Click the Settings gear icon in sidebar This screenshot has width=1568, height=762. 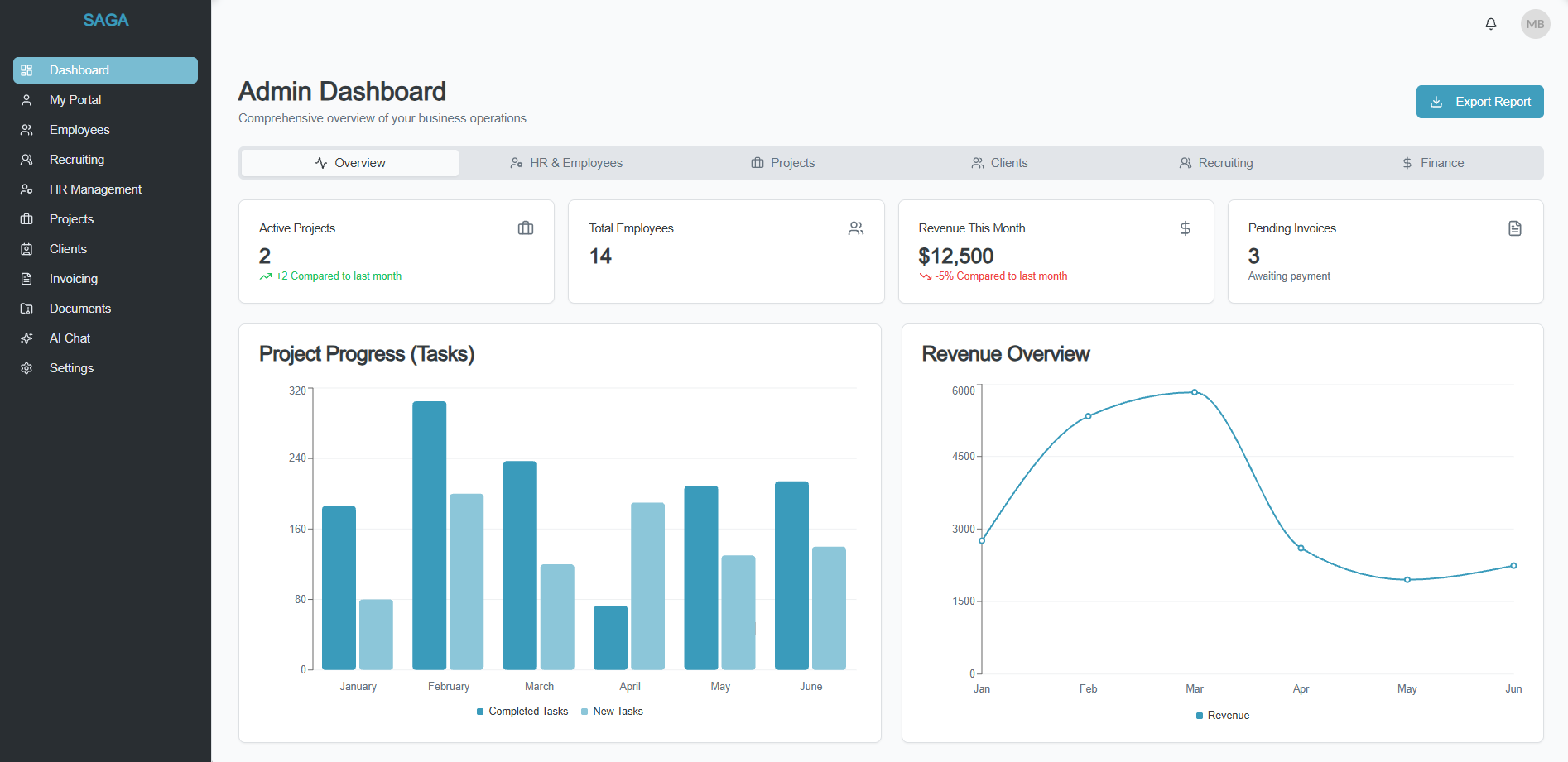point(26,368)
